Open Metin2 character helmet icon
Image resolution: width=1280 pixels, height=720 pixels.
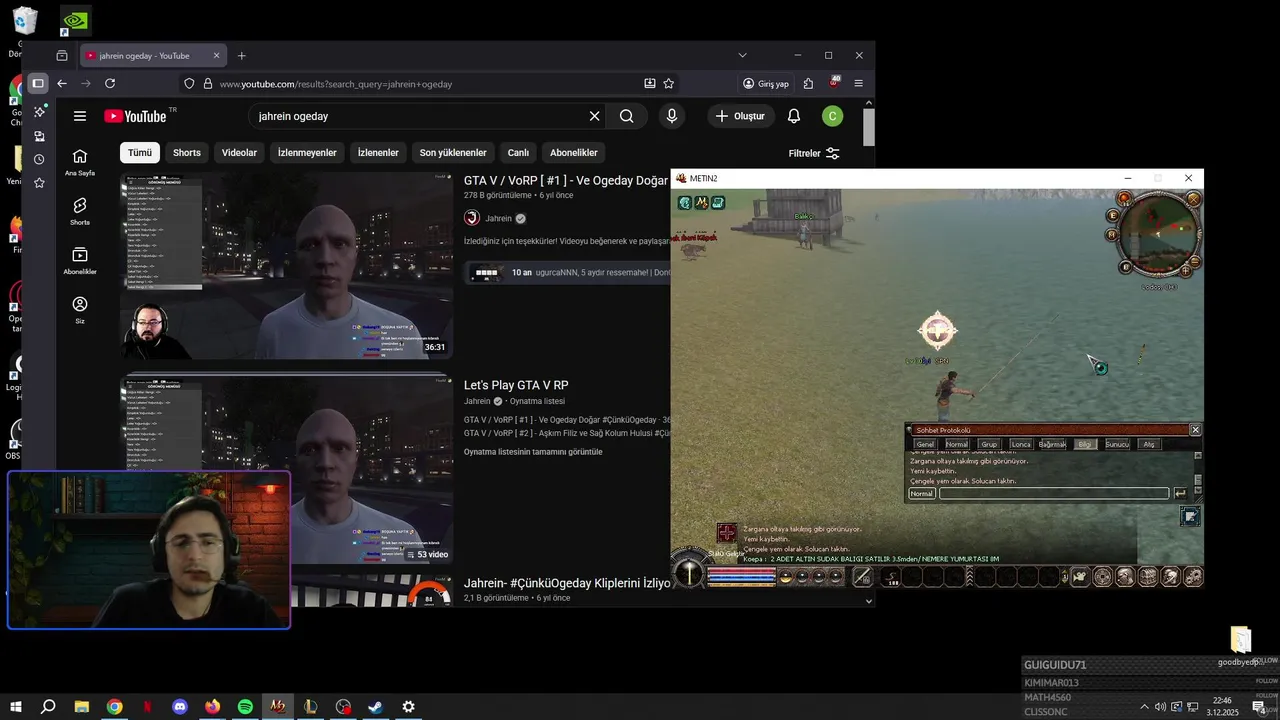tap(1125, 576)
